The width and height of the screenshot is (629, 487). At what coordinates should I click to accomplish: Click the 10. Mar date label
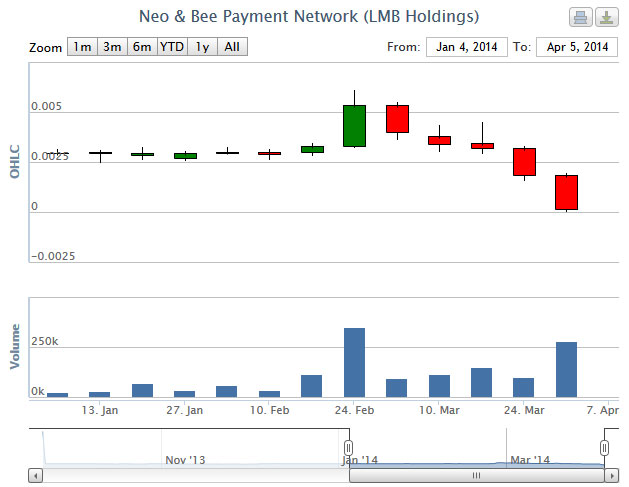tap(439, 410)
